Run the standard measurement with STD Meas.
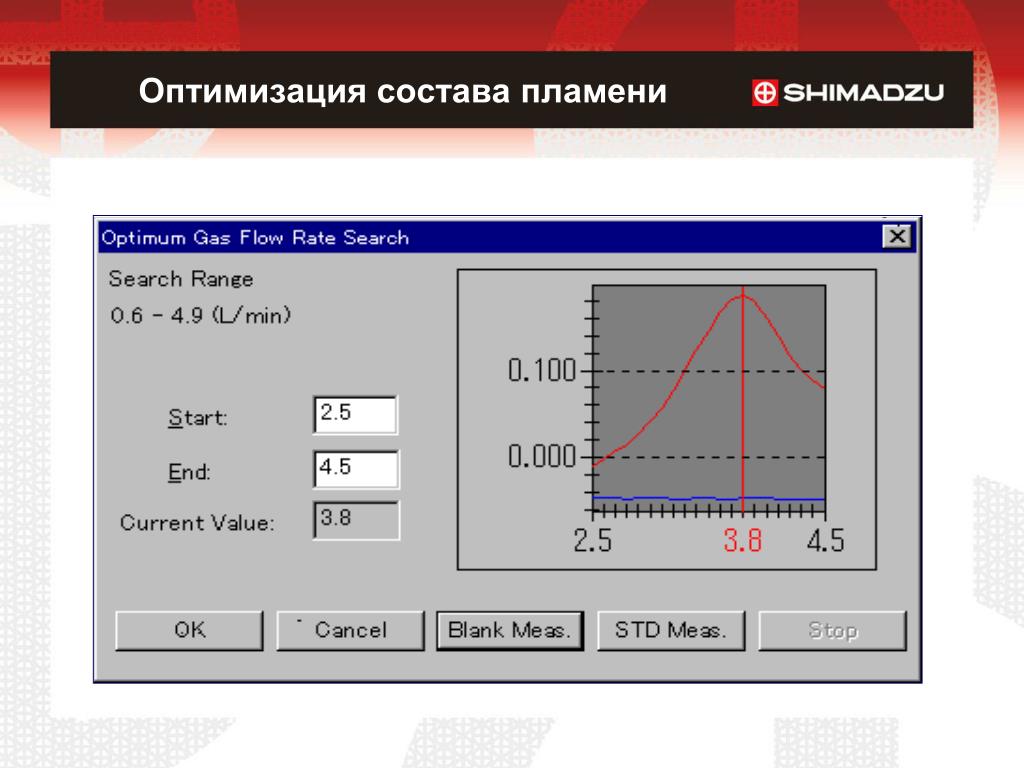Image resolution: width=1024 pixels, height=768 pixels. pyautogui.click(x=671, y=630)
